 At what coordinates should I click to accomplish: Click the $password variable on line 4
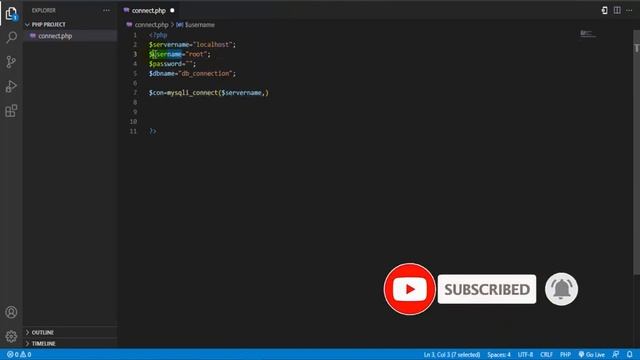(166, 64)
